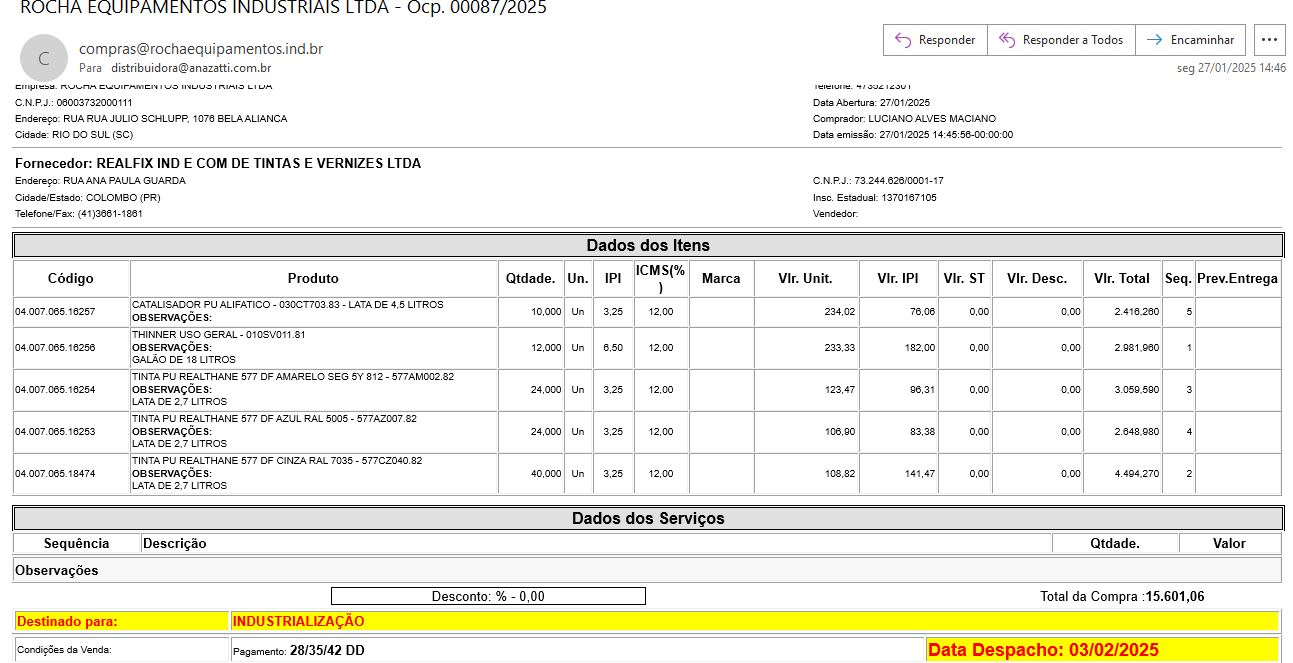Click the Responder reply button
Viewport: 1293px width, 663px height.
935,40
